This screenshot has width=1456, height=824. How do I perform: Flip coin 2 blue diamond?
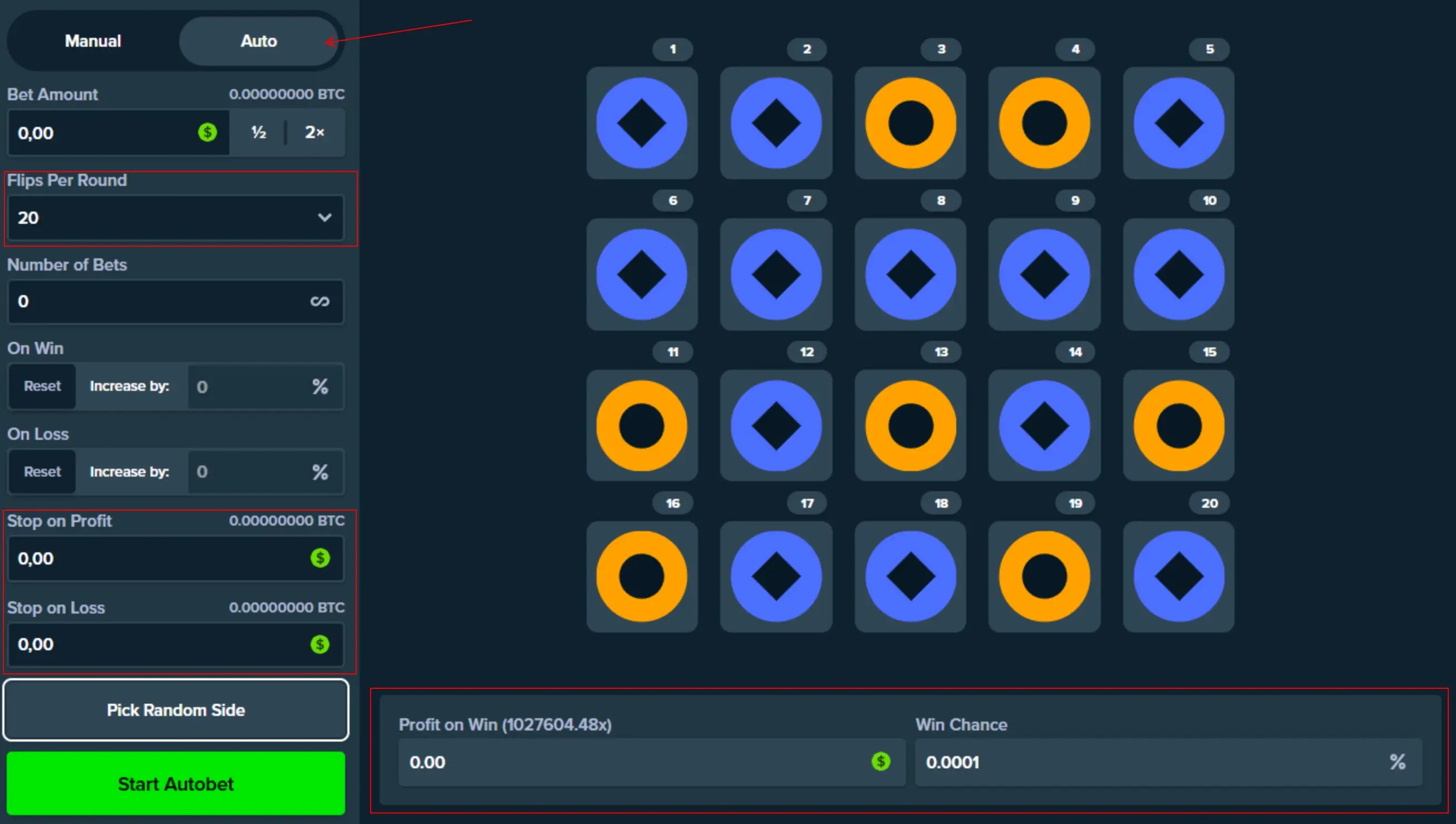point(776,123)
